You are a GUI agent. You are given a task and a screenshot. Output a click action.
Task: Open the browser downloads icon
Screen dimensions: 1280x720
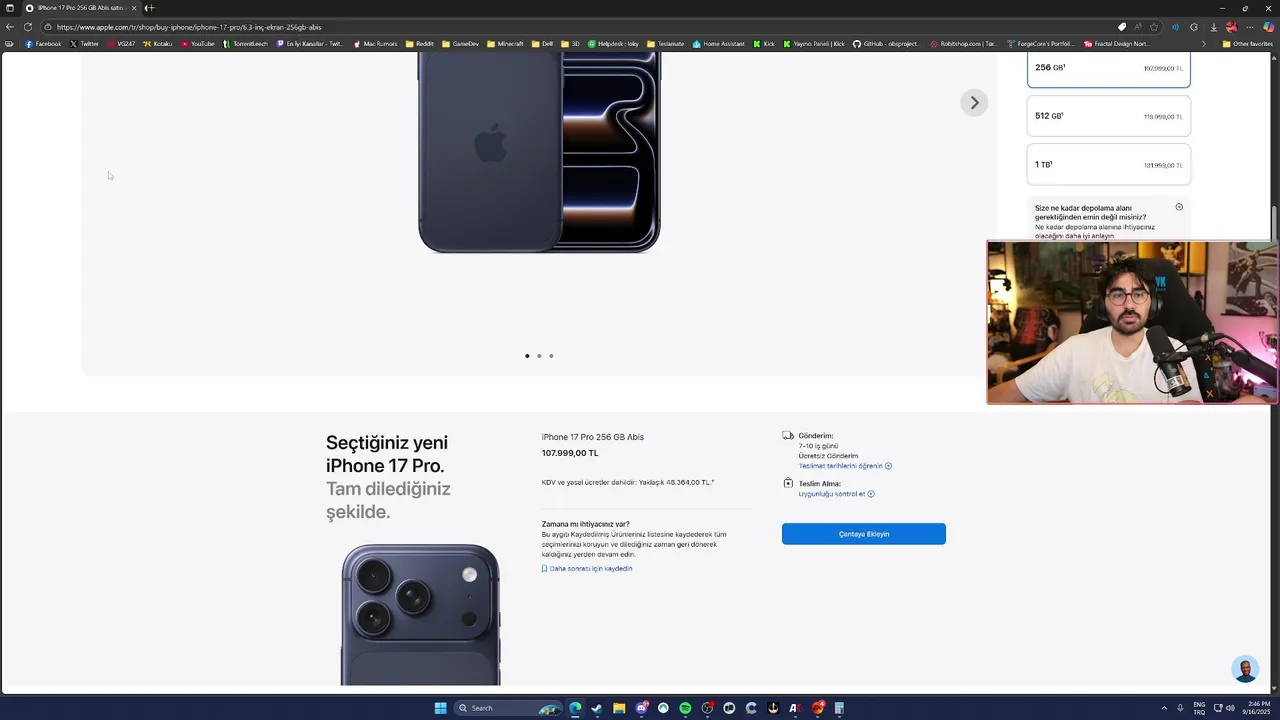[1212, 27]
